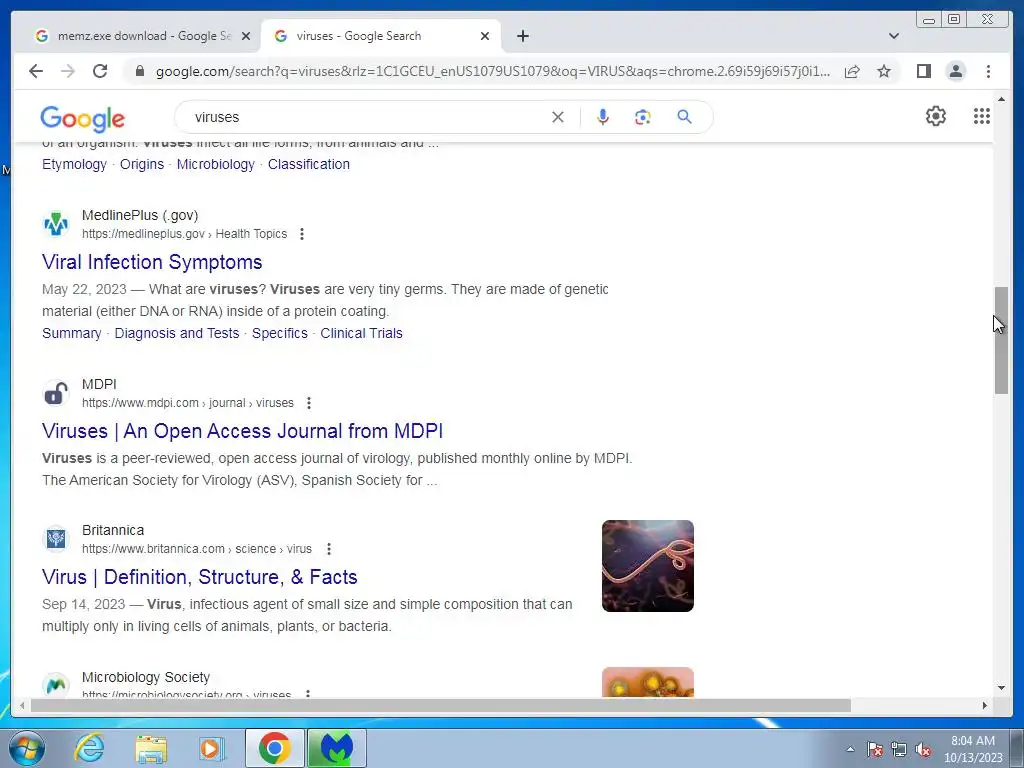This screenshot has height=768, width=1024.
Task: Open Google quick settings gear
Action: 935,116
